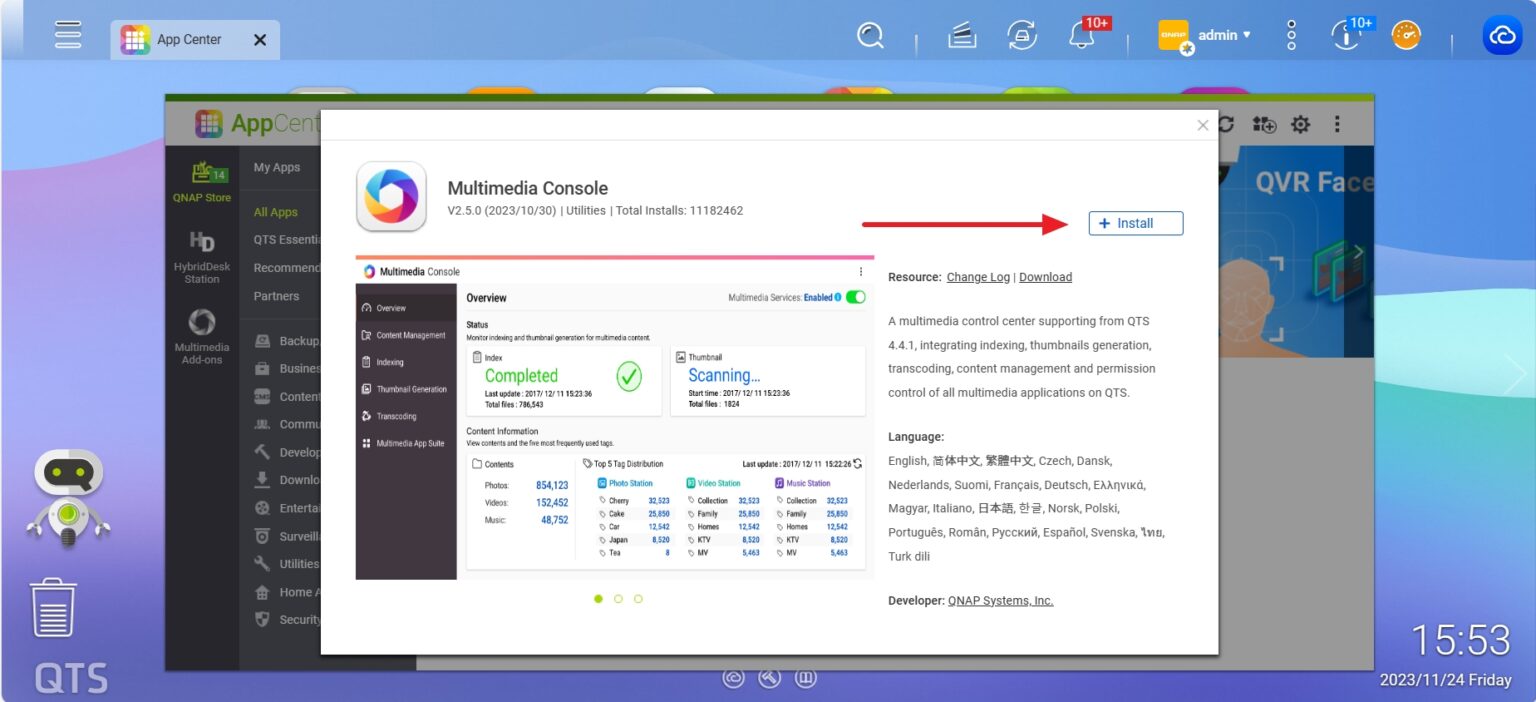Screen dimensions: 1536x702
Task: Open the QTS main menu hamburger icon
Action: click(68, 37)
